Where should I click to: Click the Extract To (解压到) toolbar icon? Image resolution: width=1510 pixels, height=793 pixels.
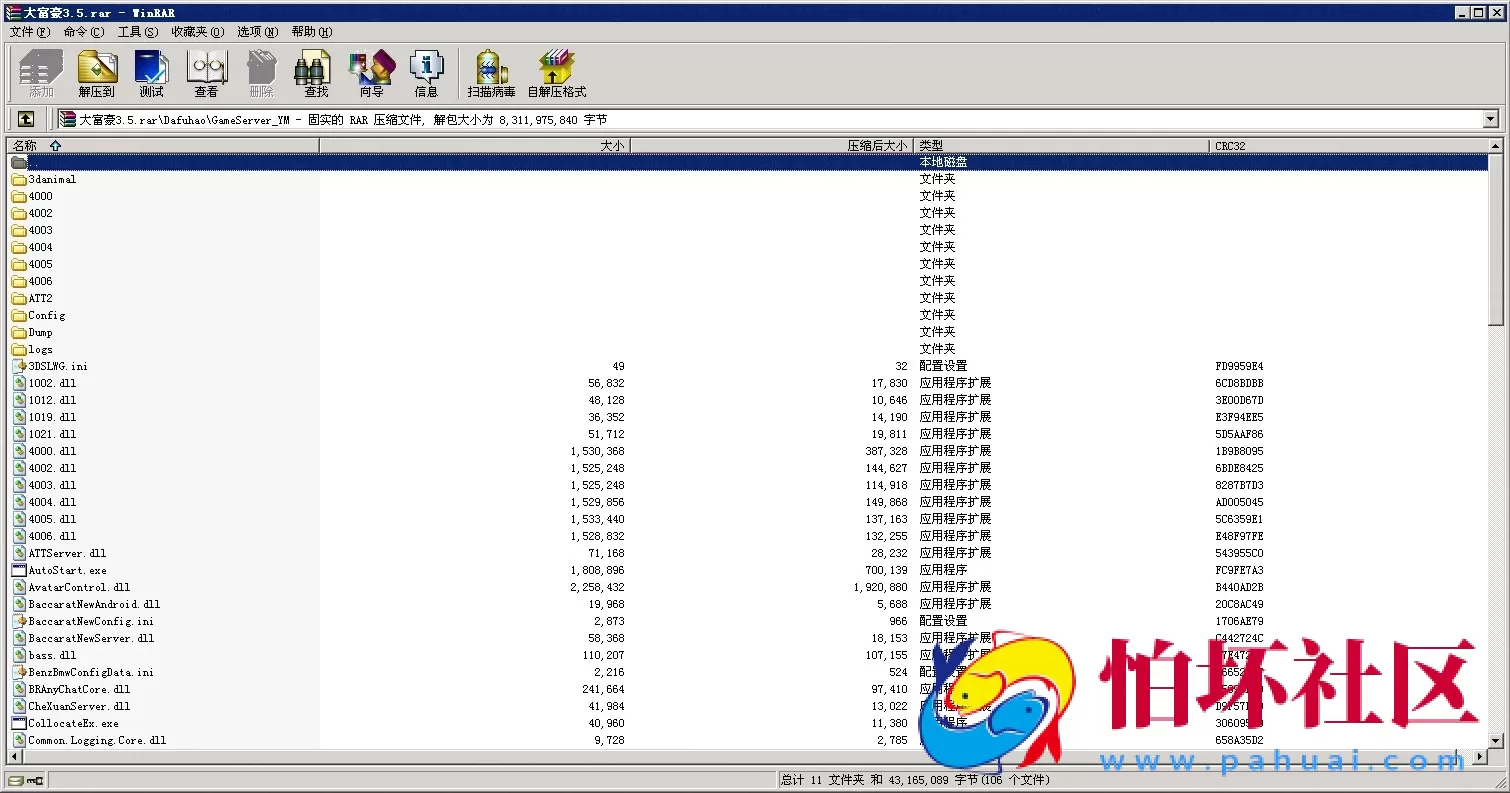coord(97,74)
